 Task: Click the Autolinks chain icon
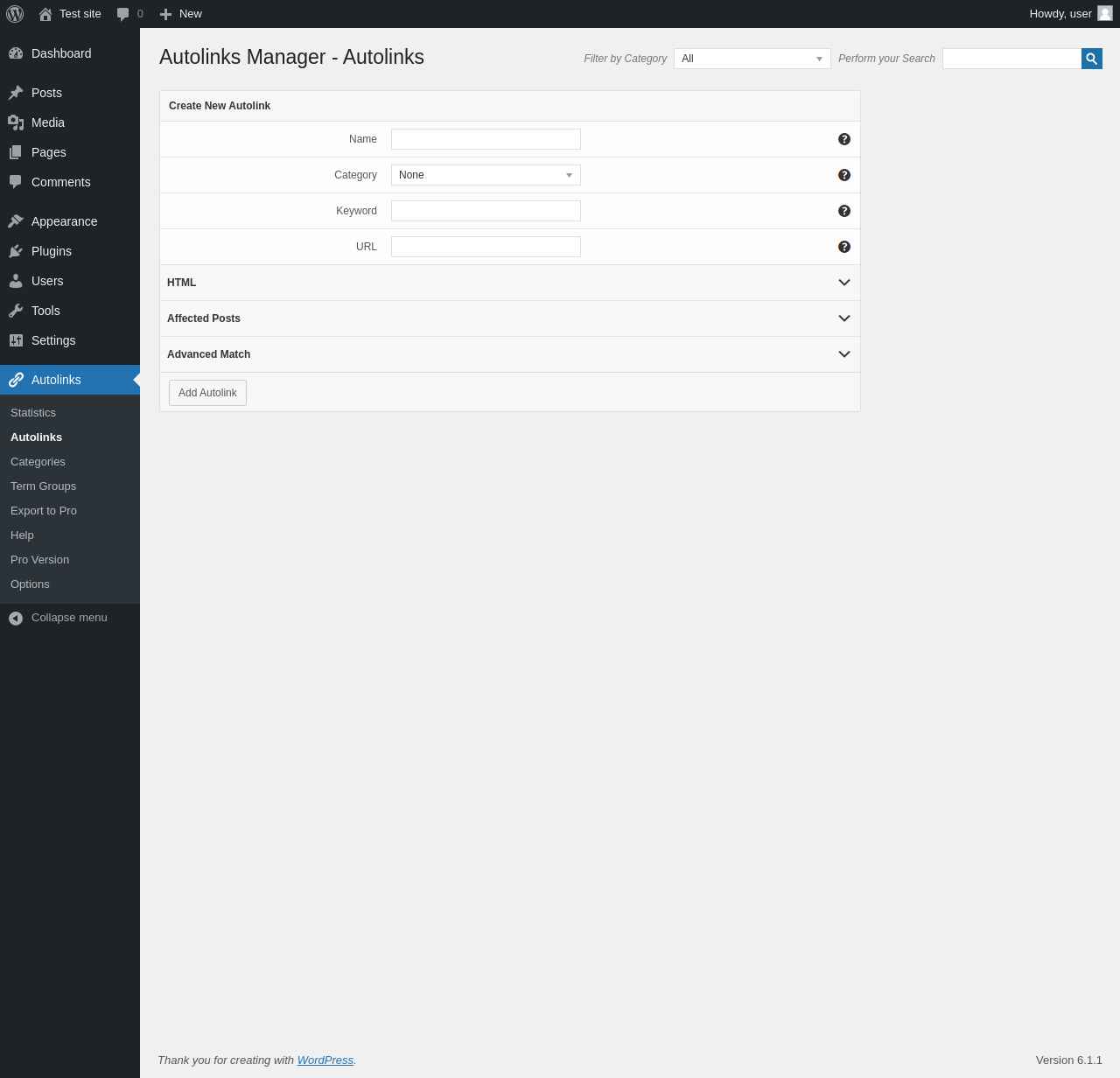pyautogui.click(x=16, y=380)
